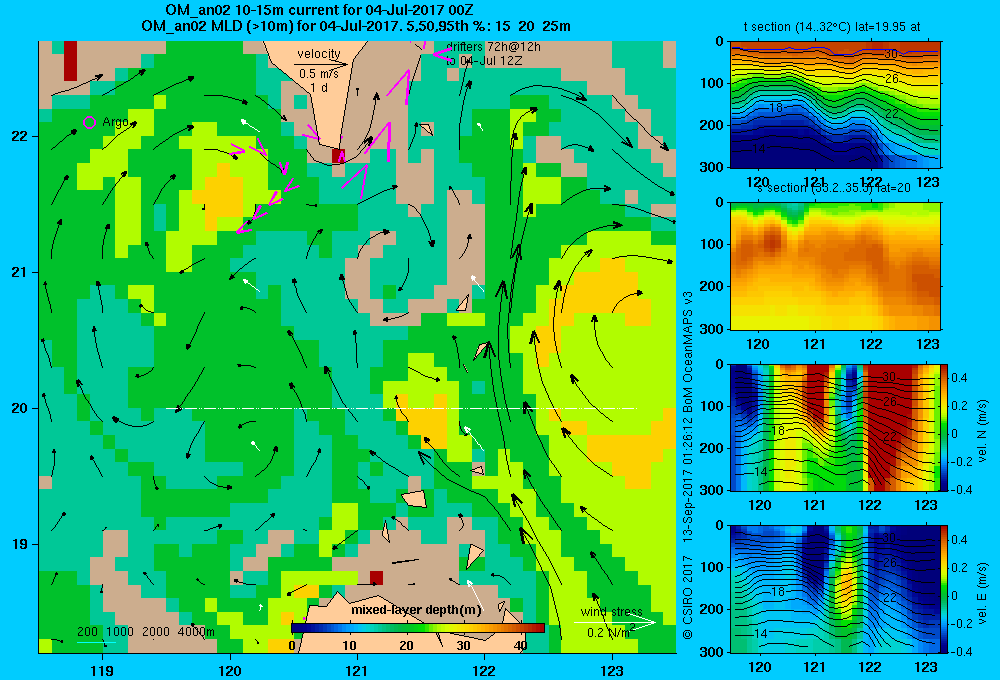Open the northward velocity section plot

pos(835,427)
